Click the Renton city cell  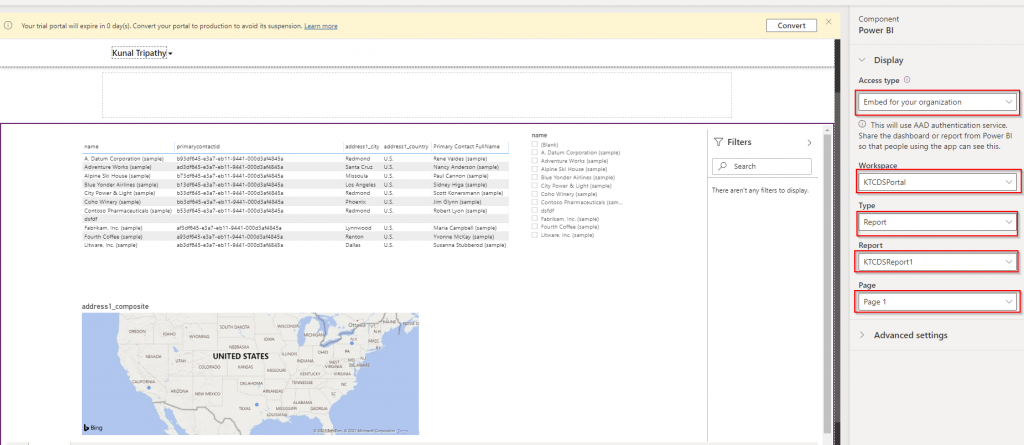(x=355, y=237)
